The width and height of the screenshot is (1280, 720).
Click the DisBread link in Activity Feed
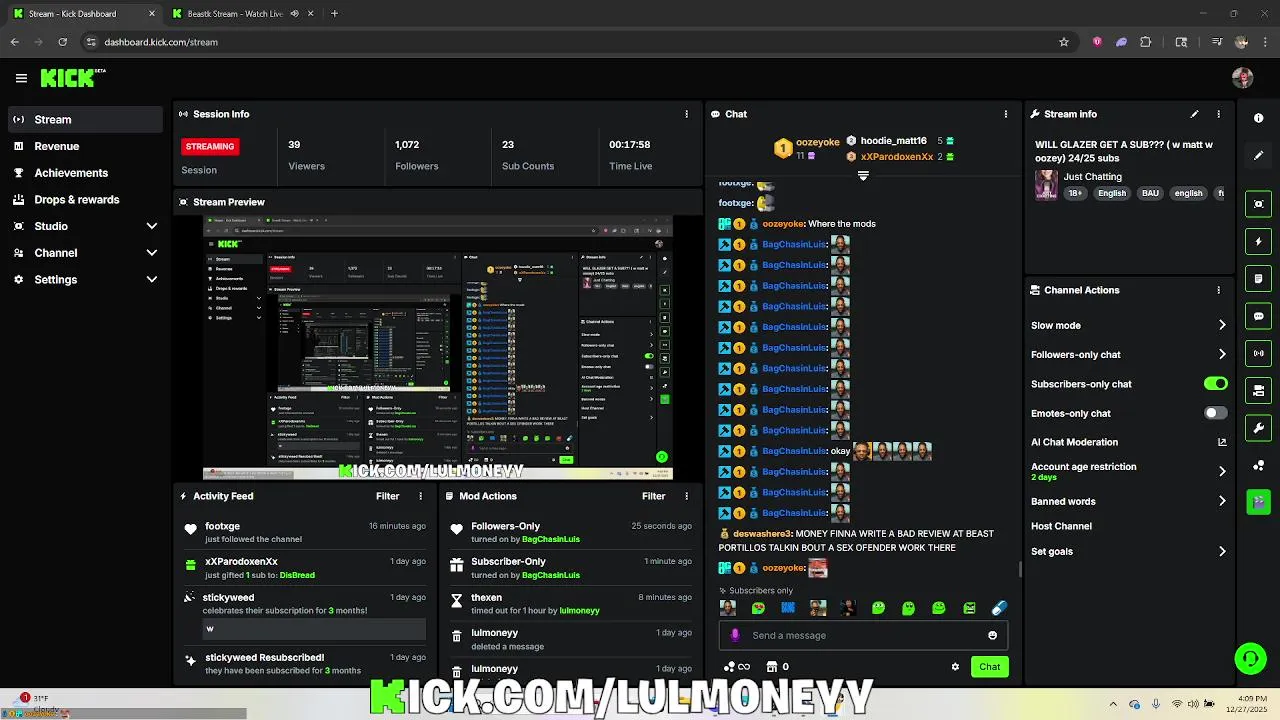pyautogui.click(x=297, y=575)
